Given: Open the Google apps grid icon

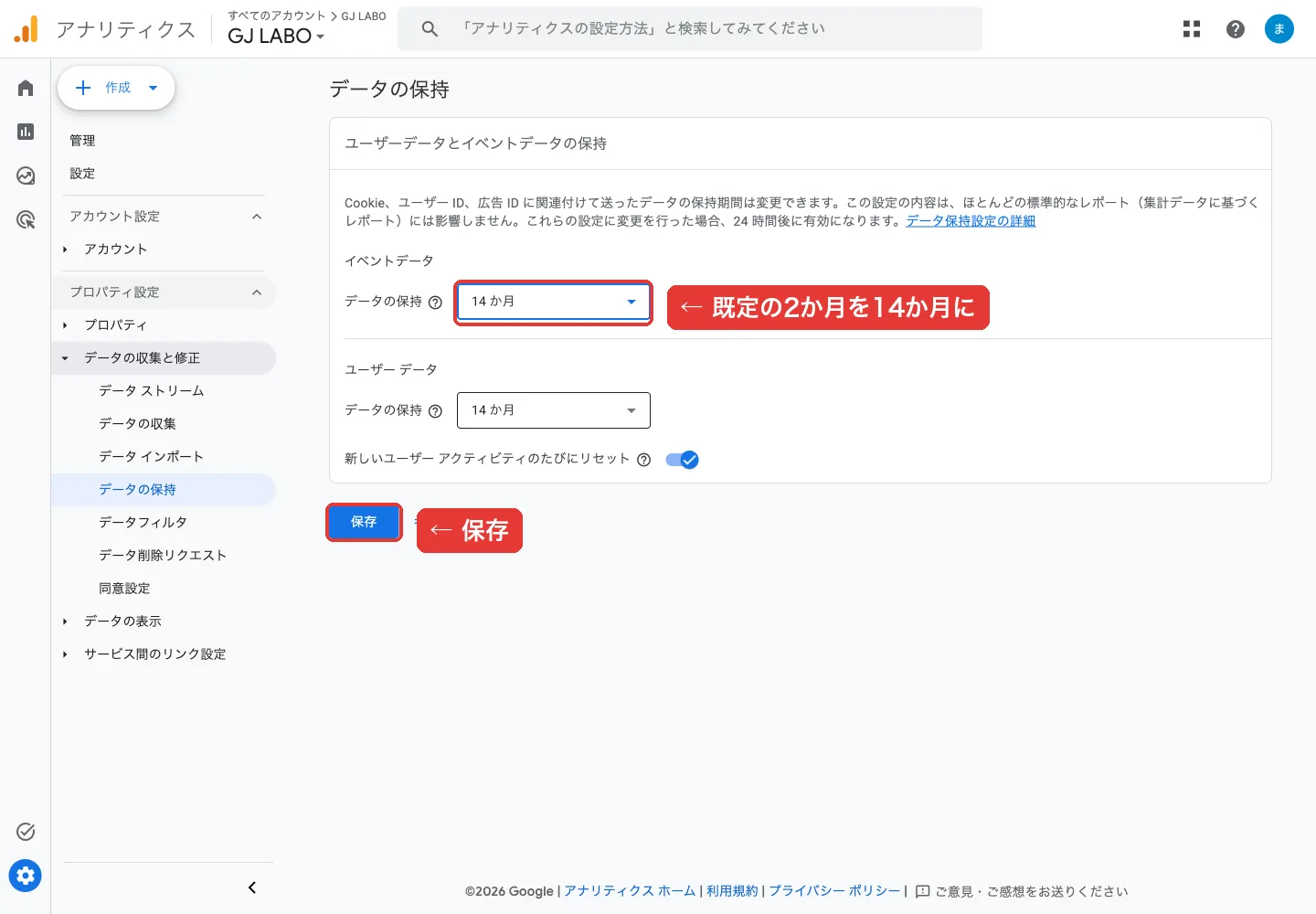Looking at the screenshot, I should [1192, 29].
